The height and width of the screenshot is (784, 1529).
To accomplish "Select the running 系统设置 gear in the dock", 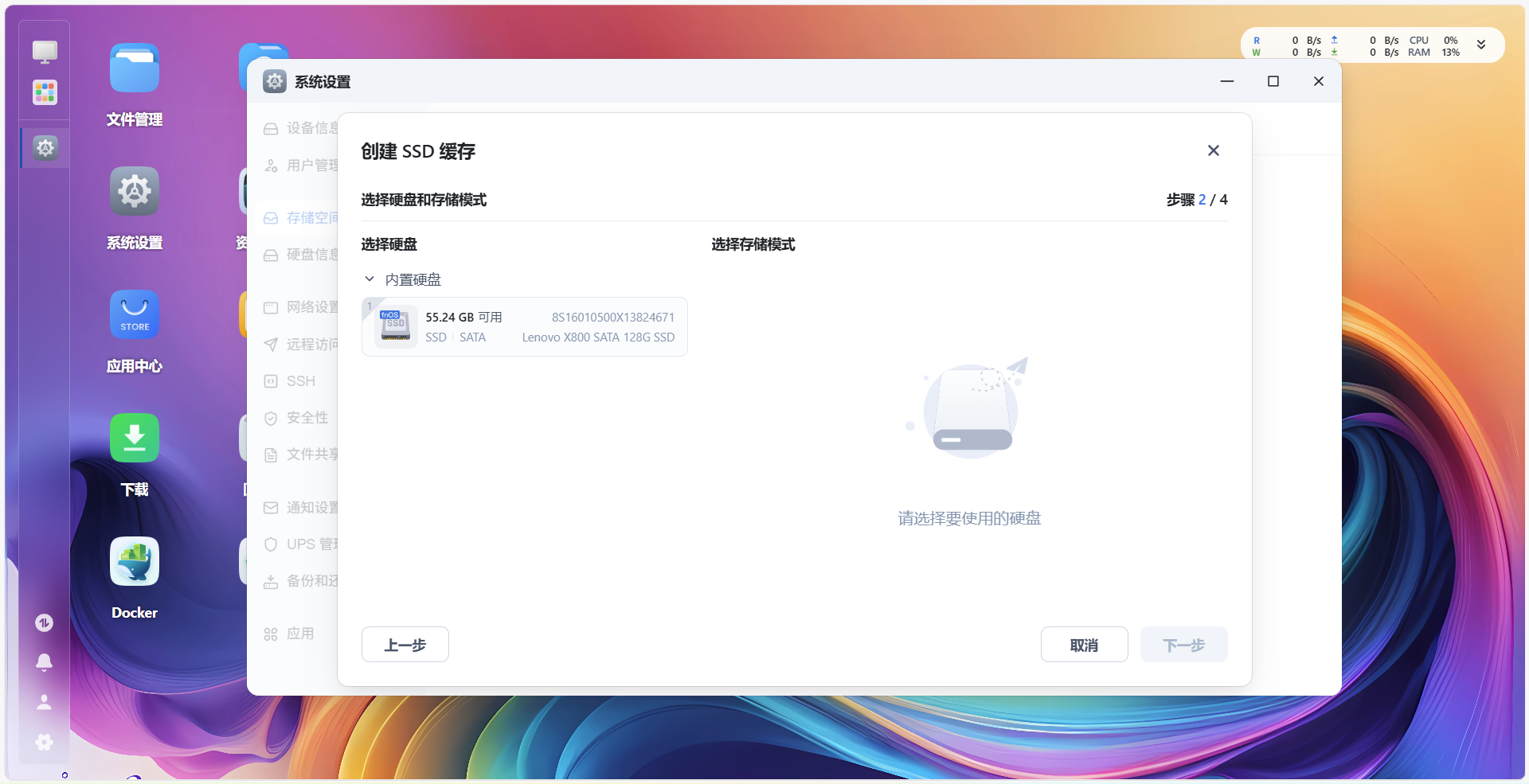I will click(x=45, y=147).
